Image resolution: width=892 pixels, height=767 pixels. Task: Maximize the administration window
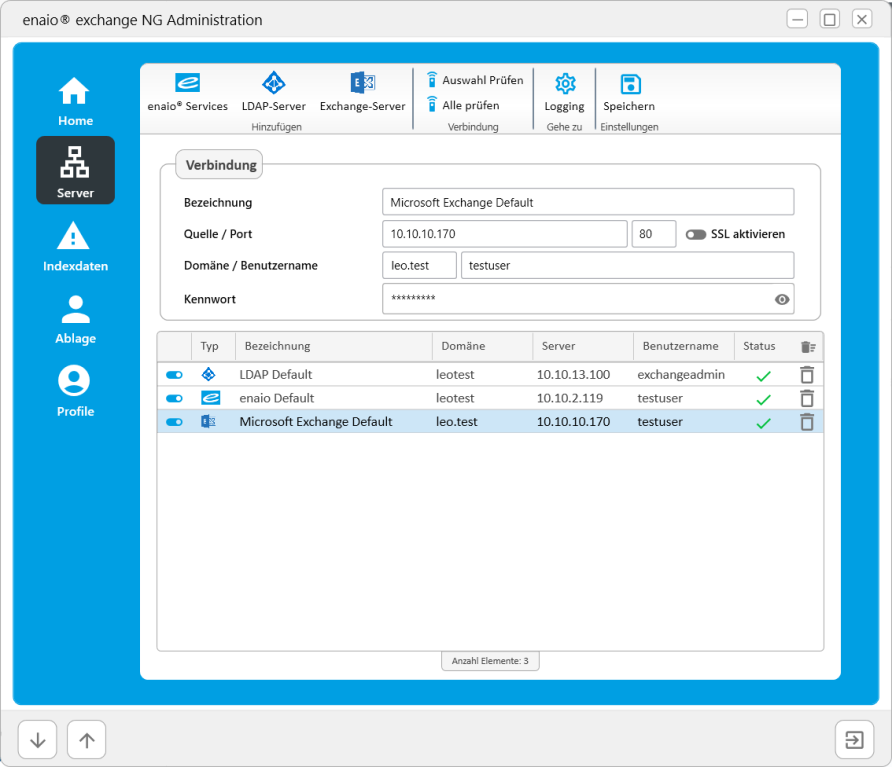point(829,19)
